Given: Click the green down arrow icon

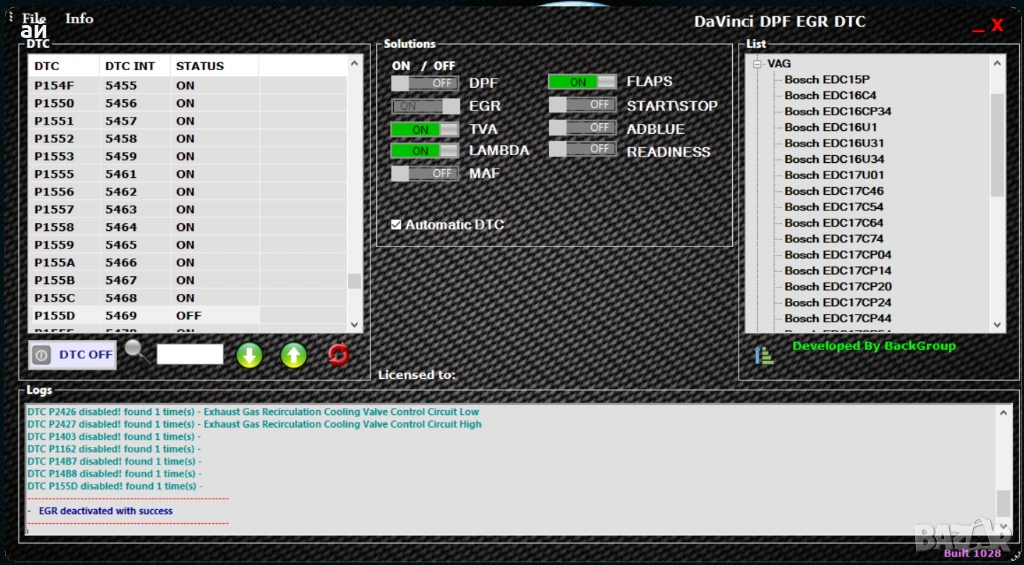Looking at the screenshot, I should (249, 355).
